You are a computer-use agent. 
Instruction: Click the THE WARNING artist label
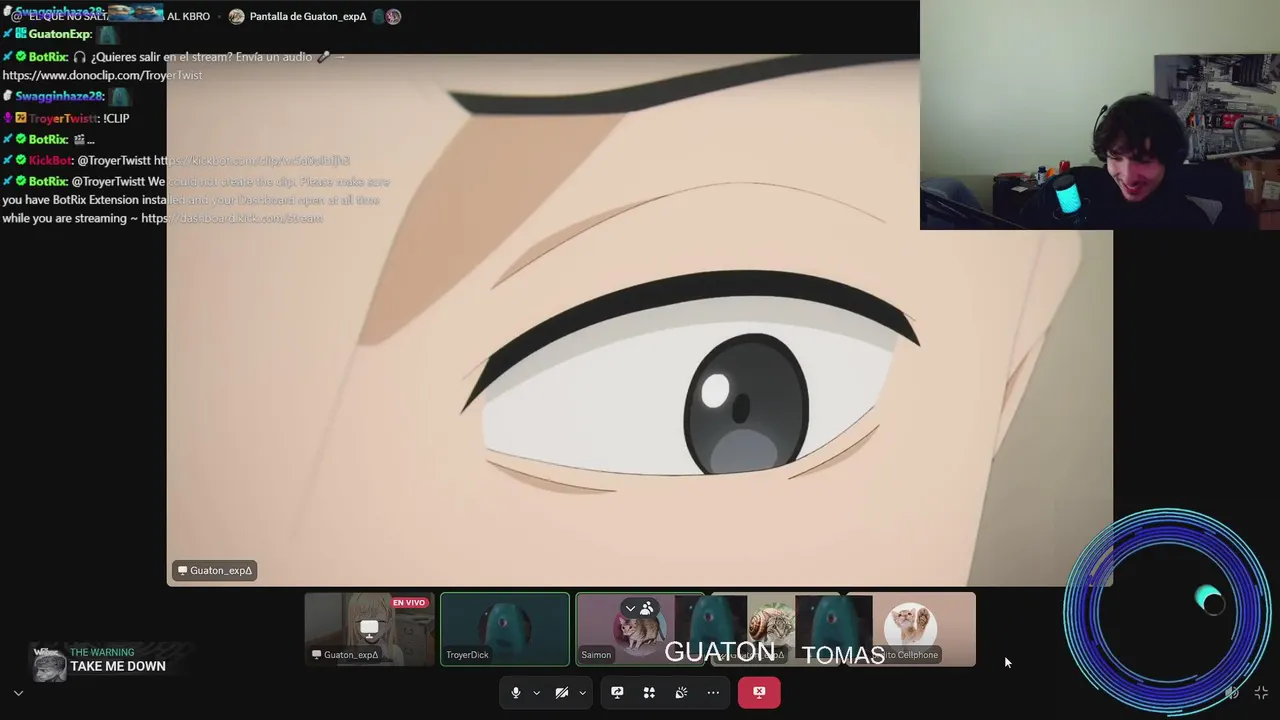pyautogui.click(x=102, y=652)
